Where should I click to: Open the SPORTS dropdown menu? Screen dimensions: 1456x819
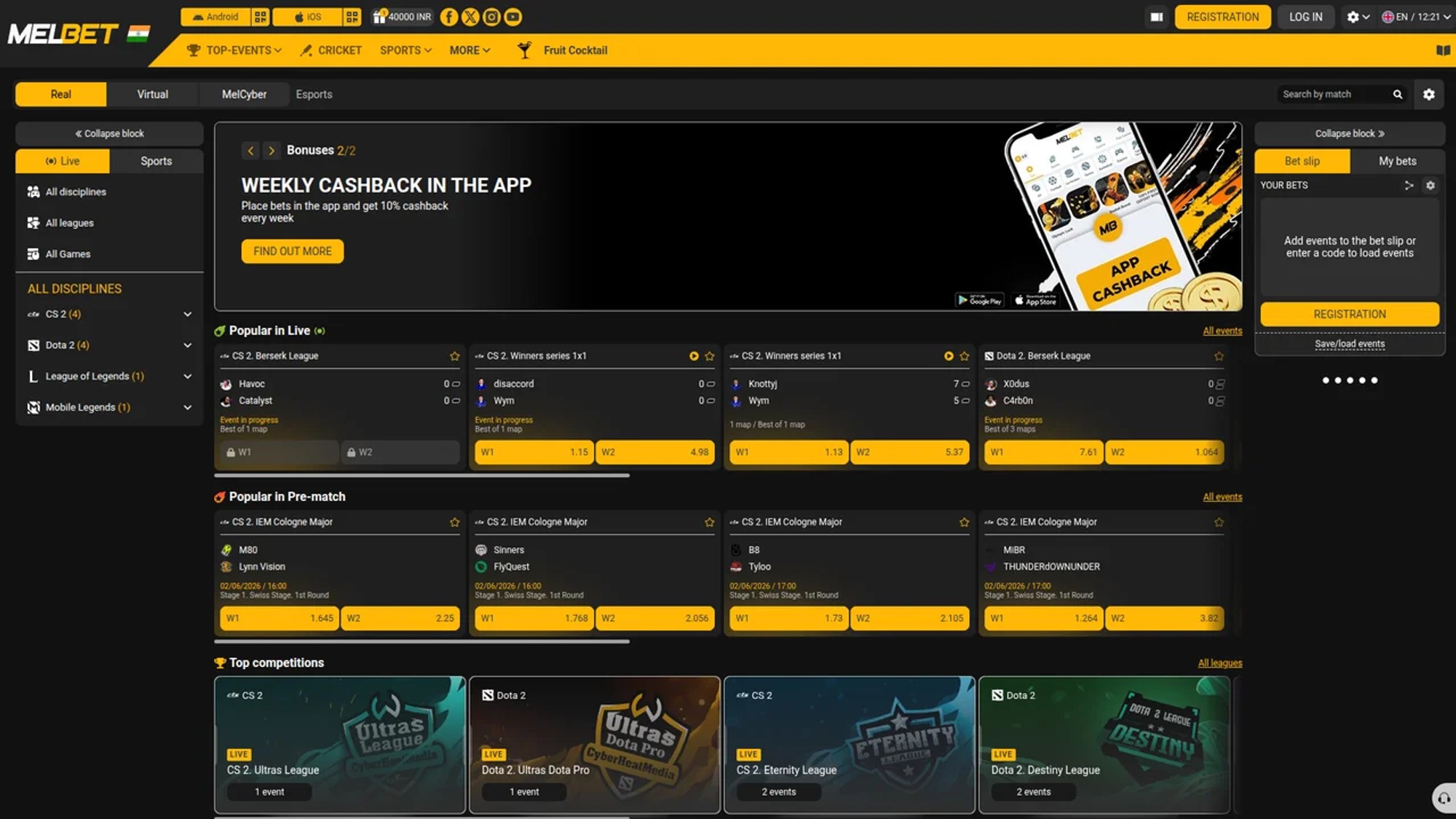405,50
